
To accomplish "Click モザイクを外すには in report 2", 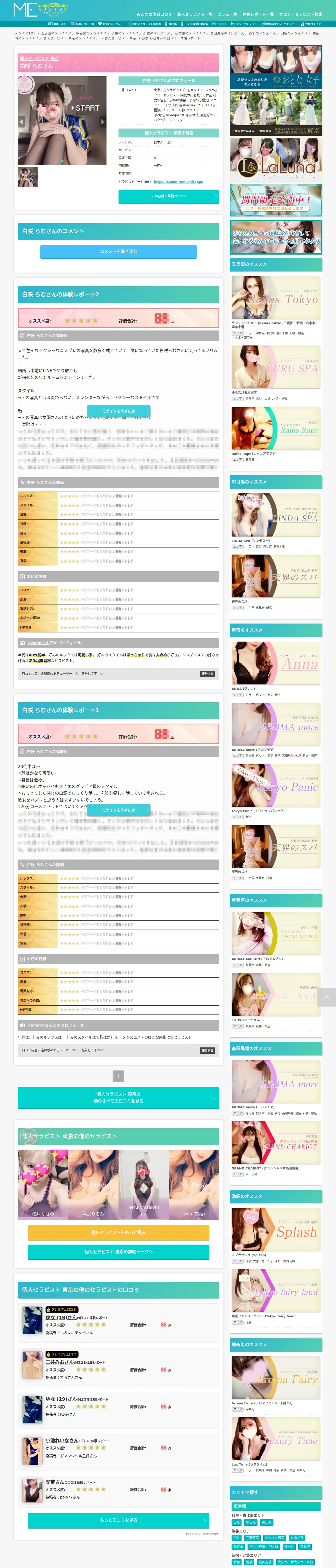I will click(x=118, y=411).
